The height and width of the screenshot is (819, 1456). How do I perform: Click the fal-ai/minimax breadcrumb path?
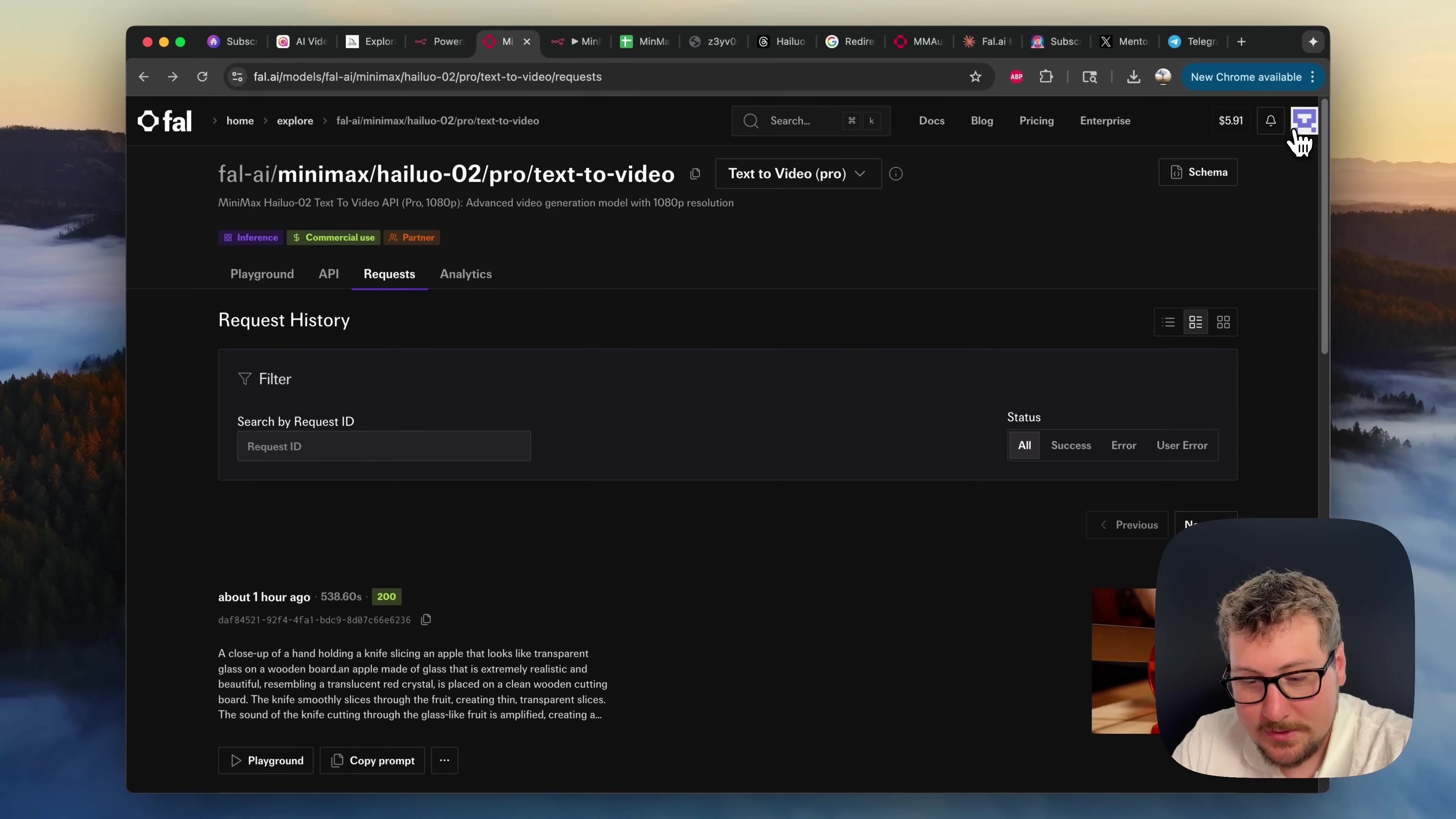[x=438, y=121]
